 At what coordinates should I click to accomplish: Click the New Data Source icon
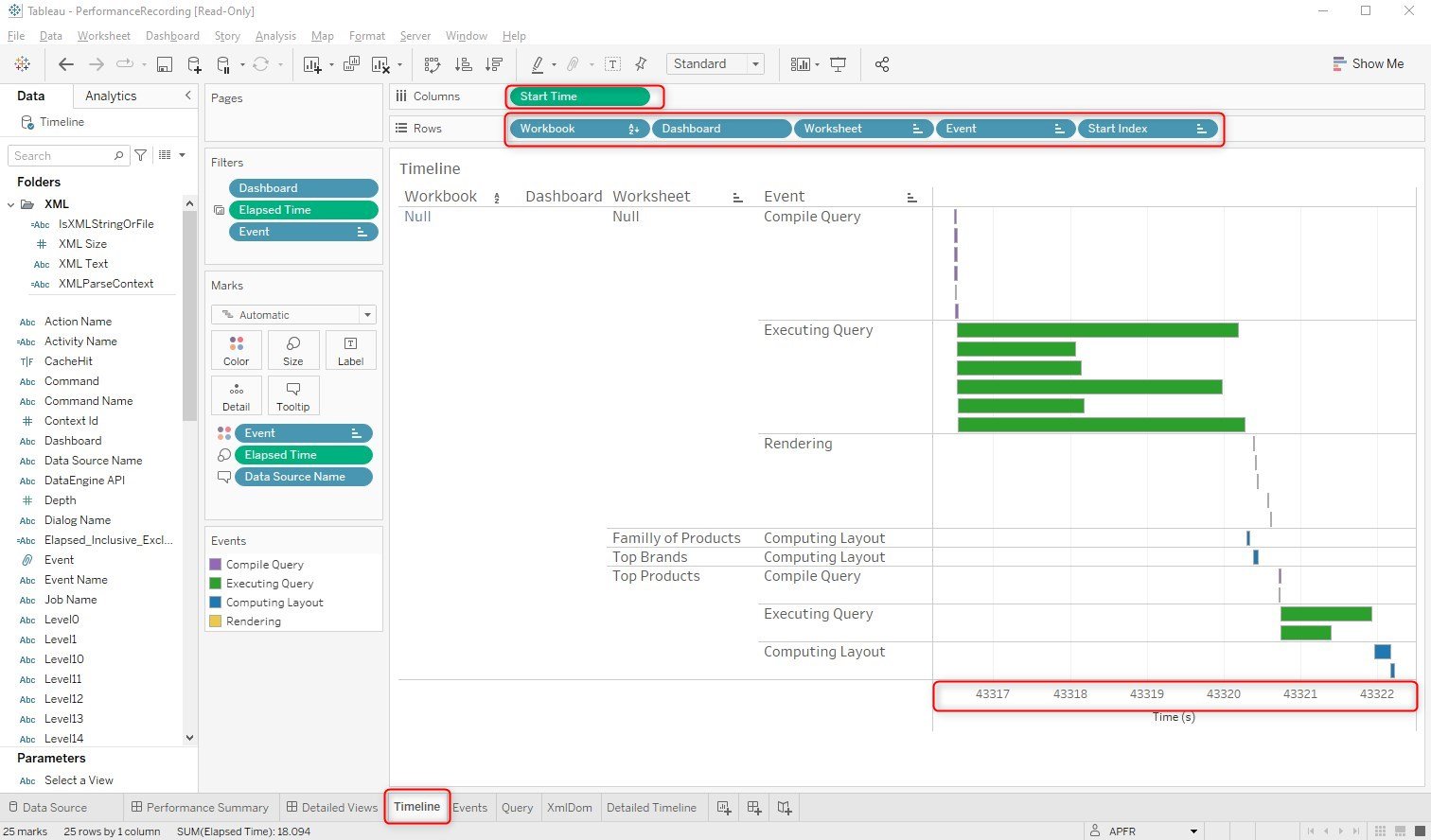point(194,64)
